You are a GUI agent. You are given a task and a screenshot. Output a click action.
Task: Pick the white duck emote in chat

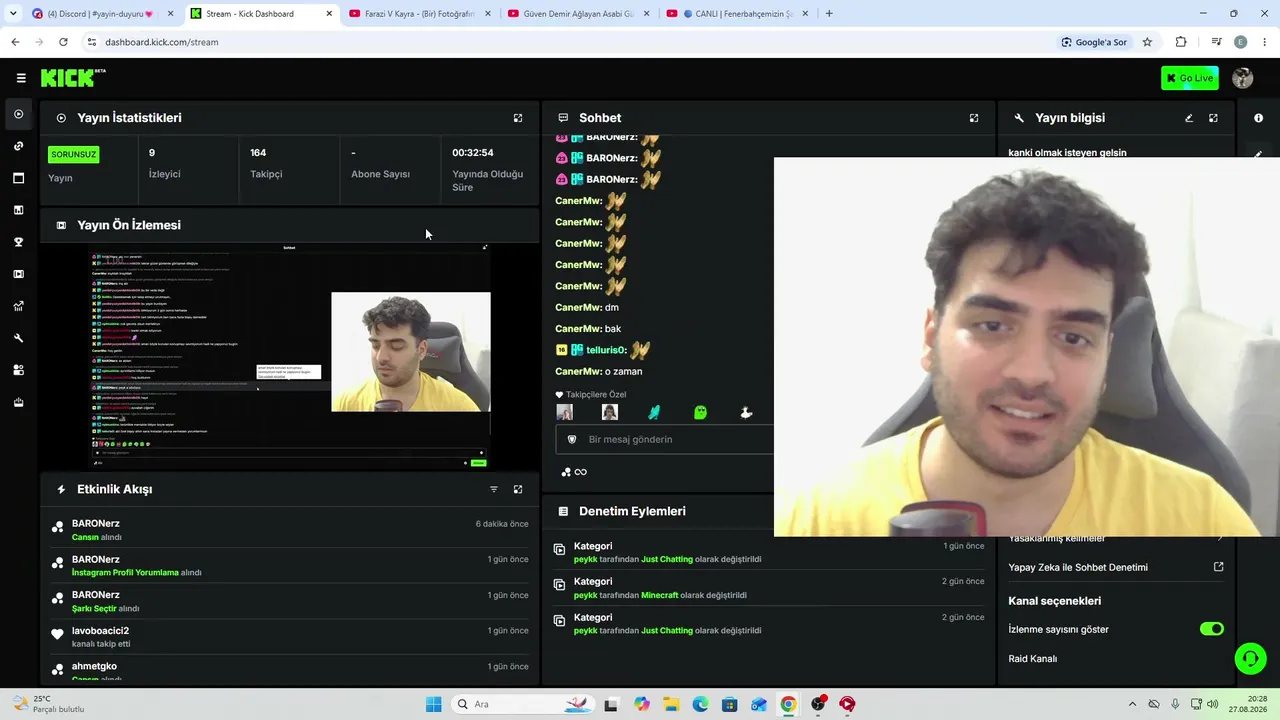[746, 412]
